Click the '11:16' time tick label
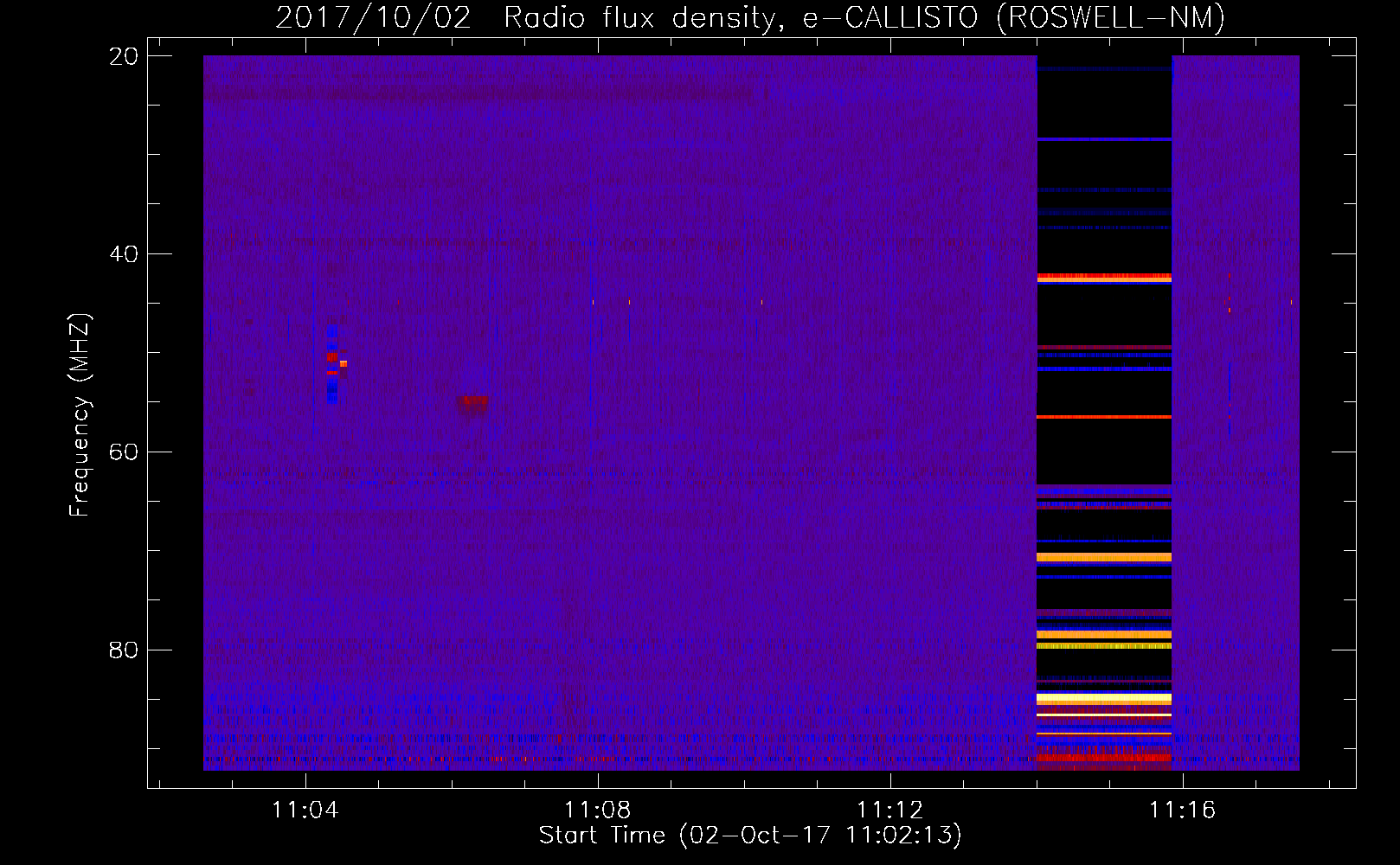Screen dimensions: 1400x865 click(1183, 811)
